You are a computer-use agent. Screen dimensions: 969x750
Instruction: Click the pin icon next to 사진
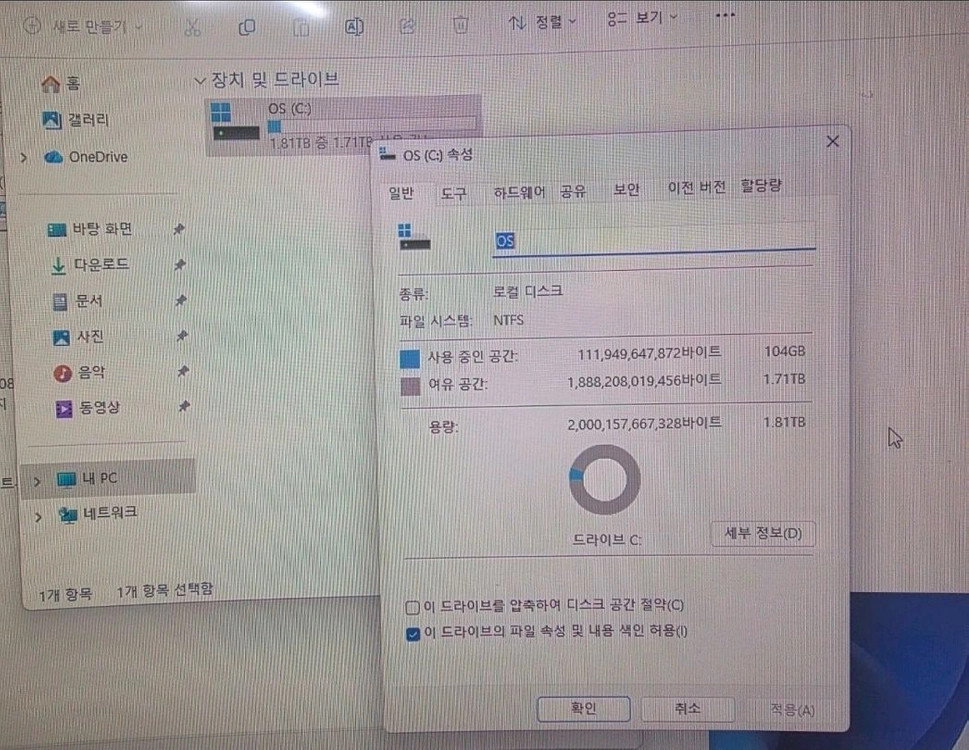(182, 335)
